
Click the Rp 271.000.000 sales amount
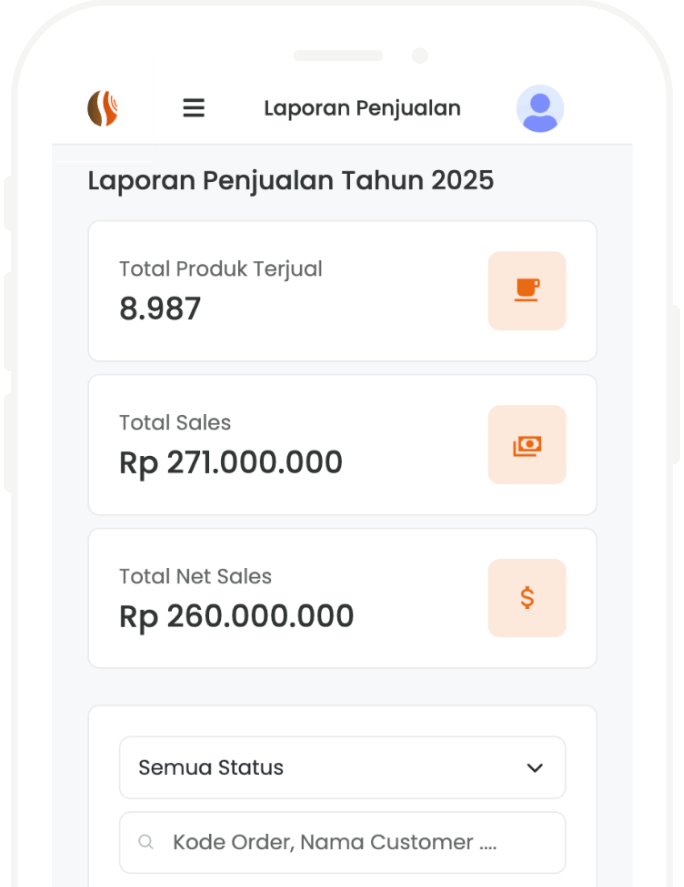[231, 462]
